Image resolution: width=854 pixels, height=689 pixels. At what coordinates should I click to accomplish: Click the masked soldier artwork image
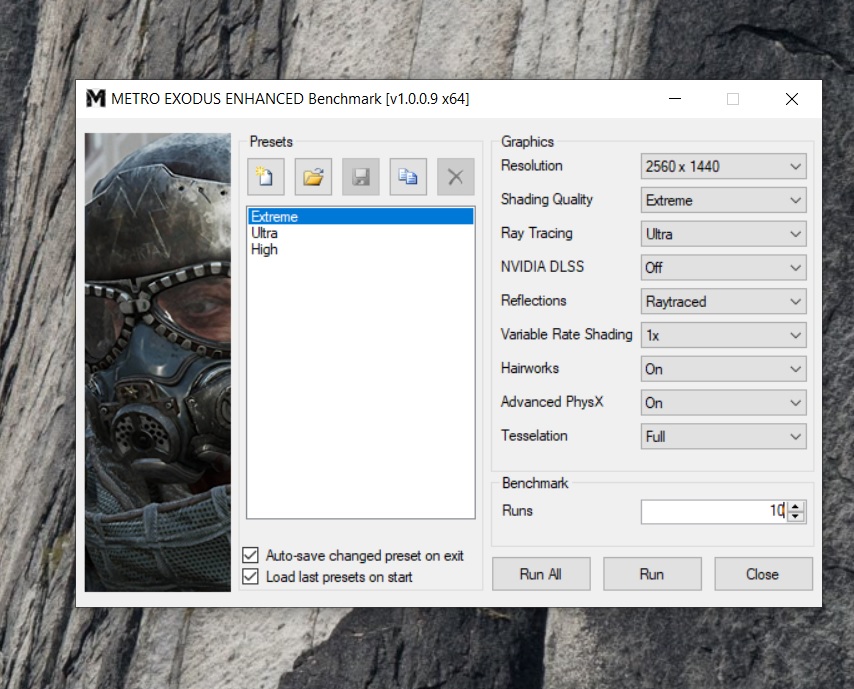[x=158, y=362]
